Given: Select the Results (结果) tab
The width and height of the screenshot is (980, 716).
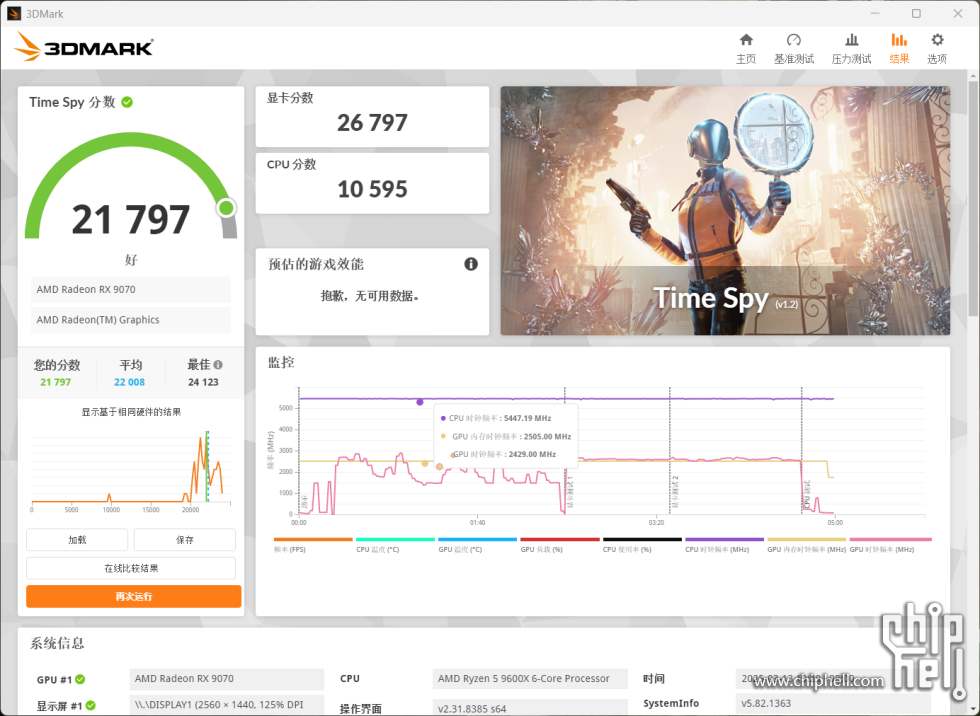Looking at the screenshot, I should tap(899, 49).
